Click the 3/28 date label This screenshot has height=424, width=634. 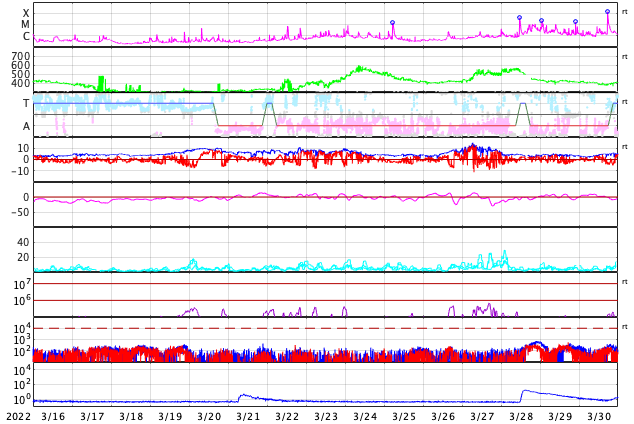(x=521, y=417)
